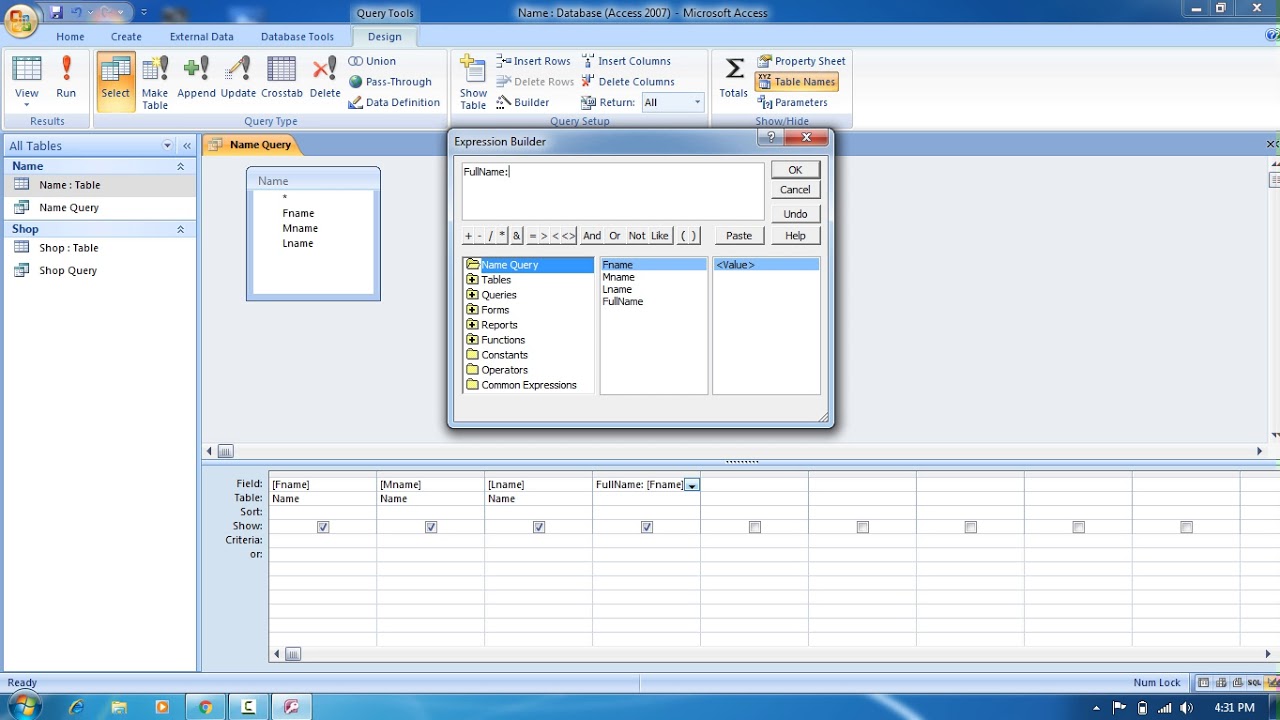
Task: Click Paste in Expression Builder
Action: coord(739,236)
